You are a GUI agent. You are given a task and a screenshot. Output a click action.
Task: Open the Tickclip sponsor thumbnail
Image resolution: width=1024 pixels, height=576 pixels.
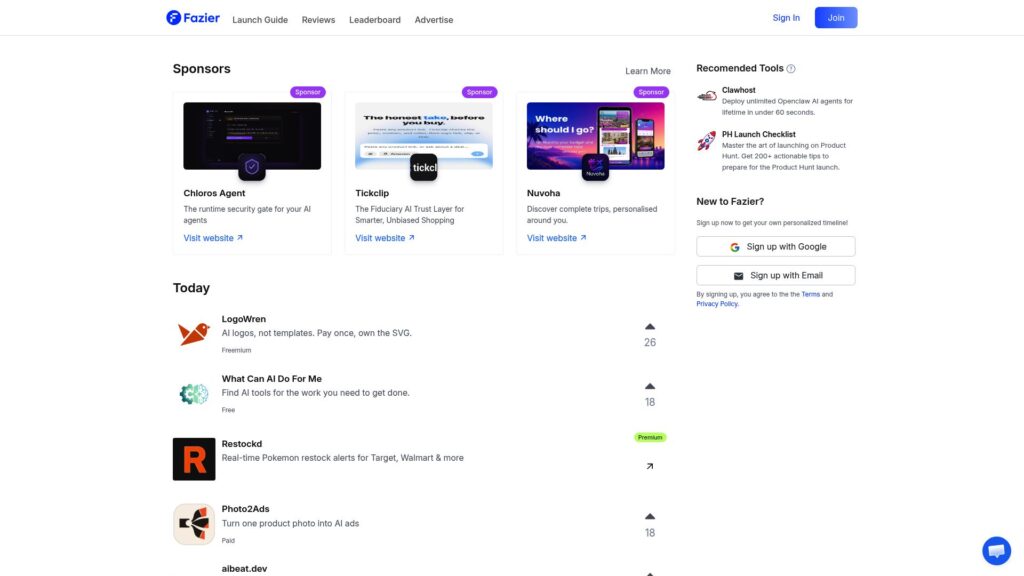(x=424, y=136)
